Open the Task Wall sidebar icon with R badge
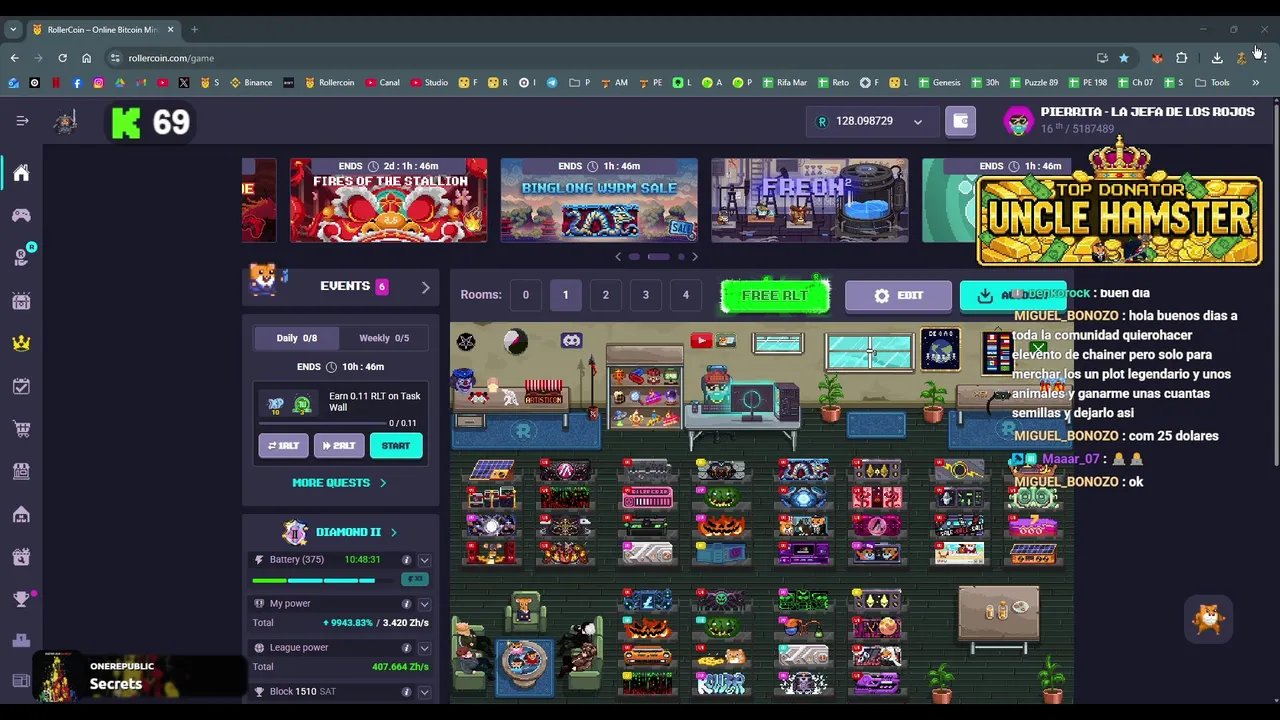The height and width of the screenshot is (720, 1280). [x=21, y=257]
